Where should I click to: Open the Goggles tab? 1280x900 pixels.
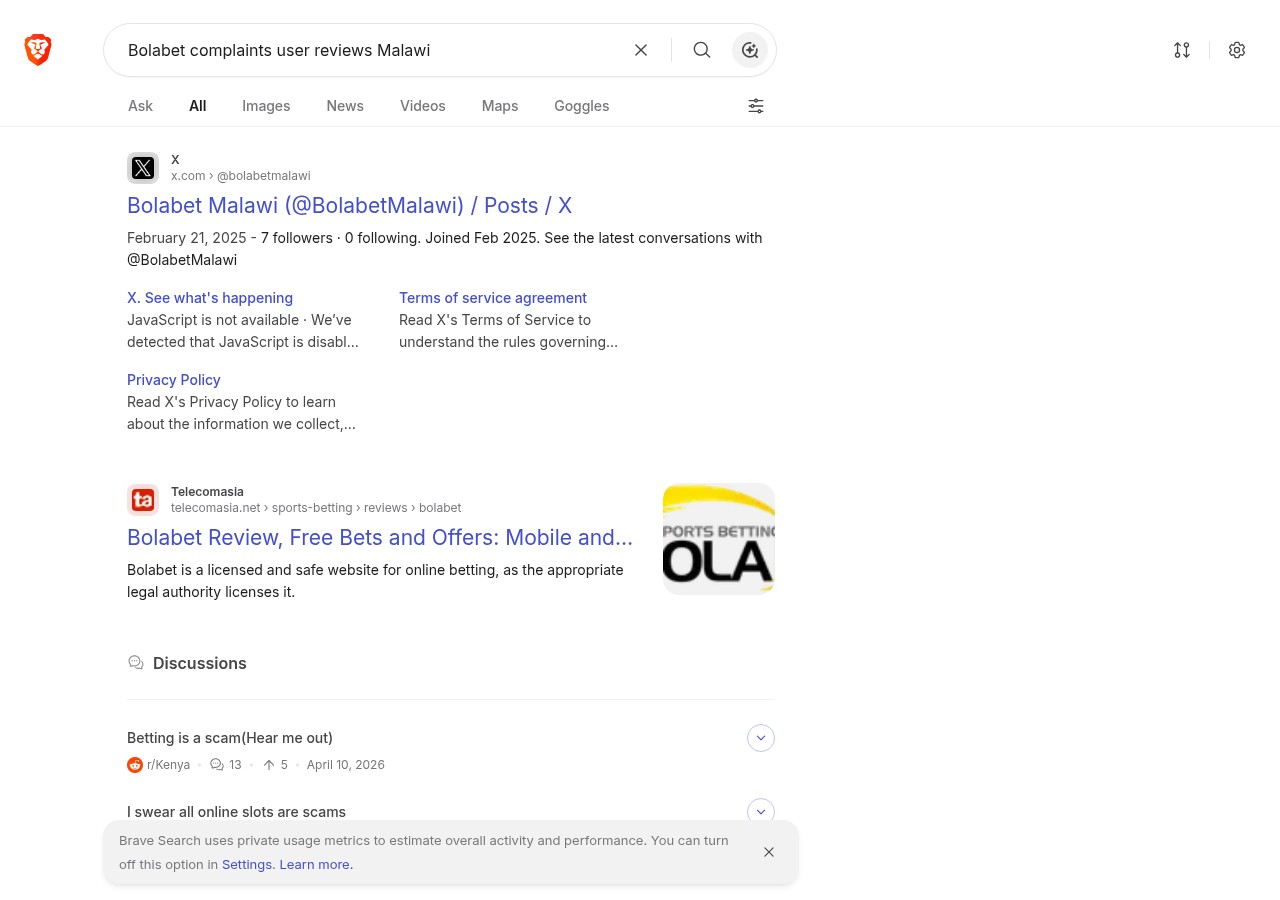tap(582, 106)
